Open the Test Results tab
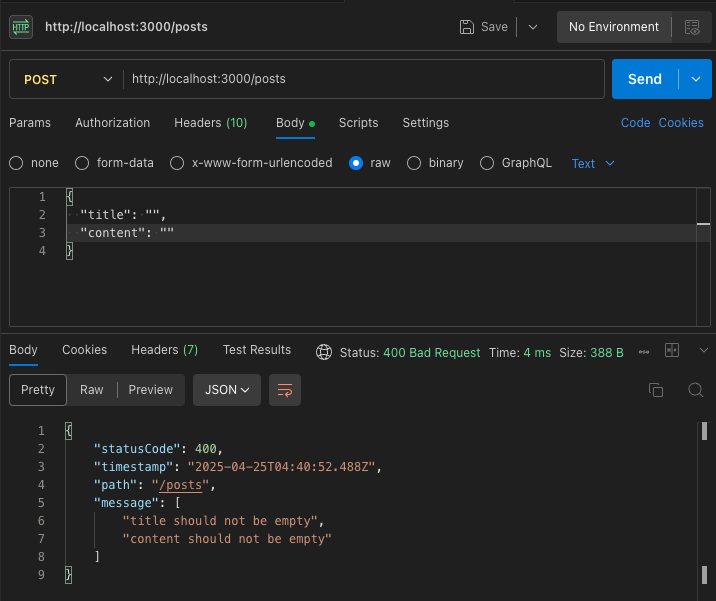 [257, 350]
